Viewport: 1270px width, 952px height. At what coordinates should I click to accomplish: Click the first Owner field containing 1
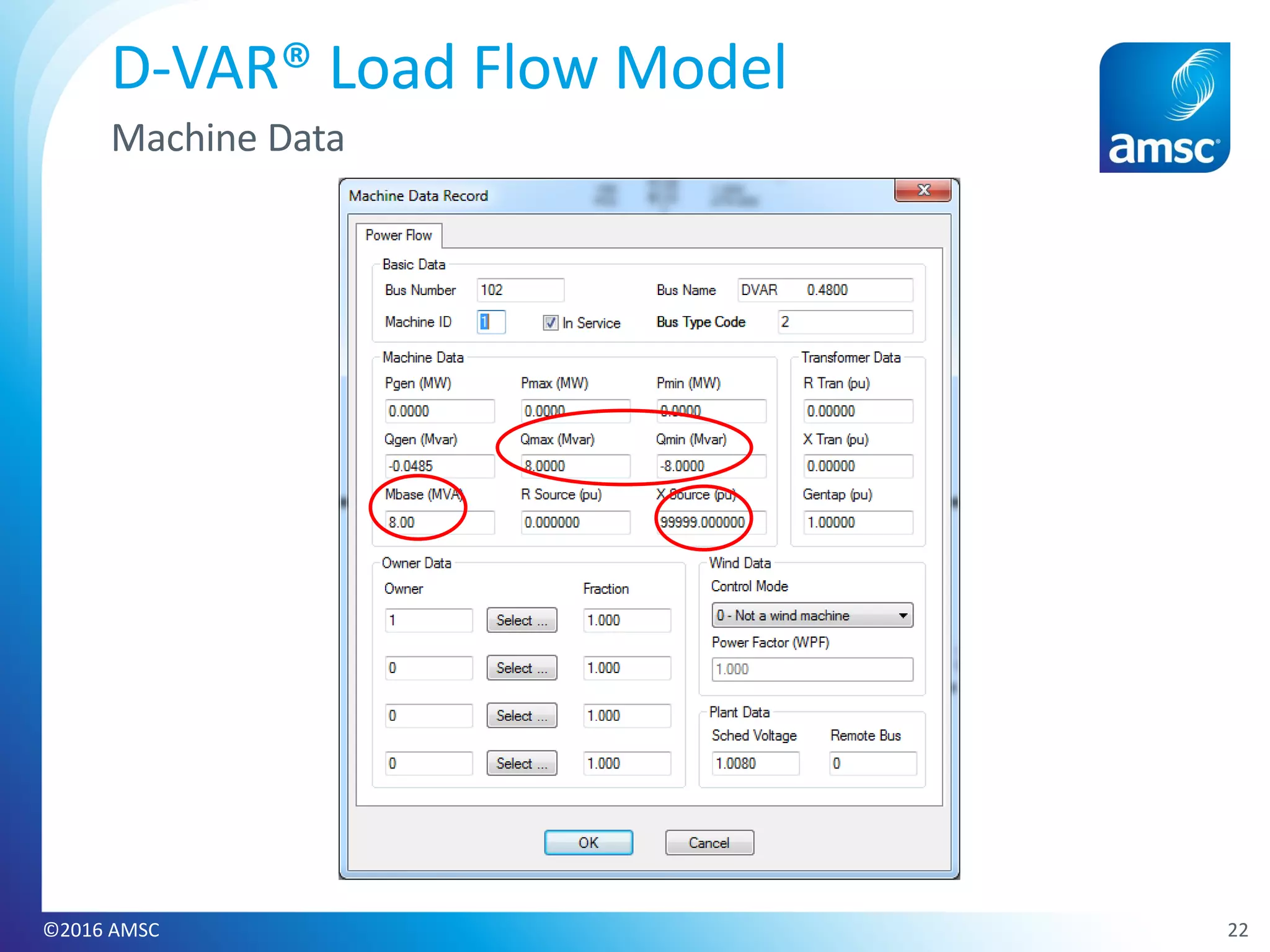pos(429,620)
